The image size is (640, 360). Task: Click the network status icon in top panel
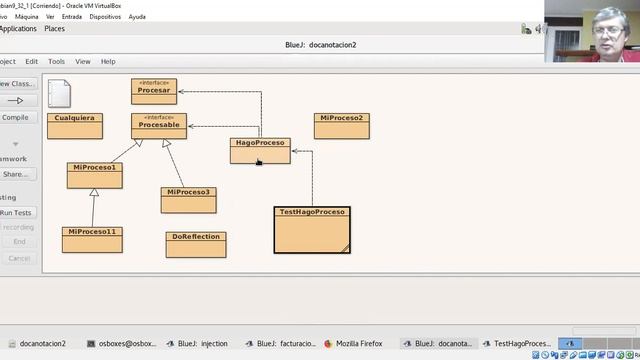pyautogui.click(x=526, y=29)
